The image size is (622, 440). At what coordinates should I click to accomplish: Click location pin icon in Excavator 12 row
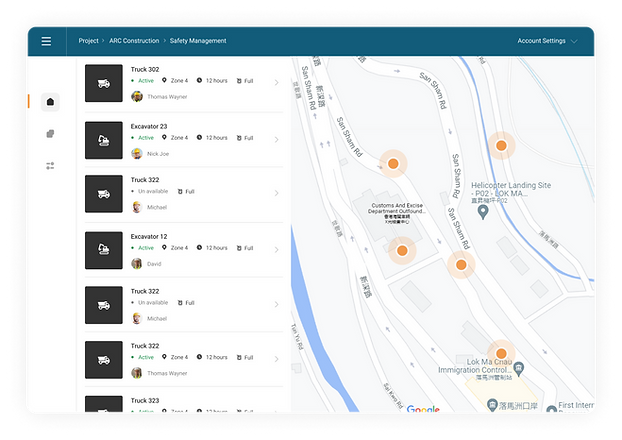[164, 248]
